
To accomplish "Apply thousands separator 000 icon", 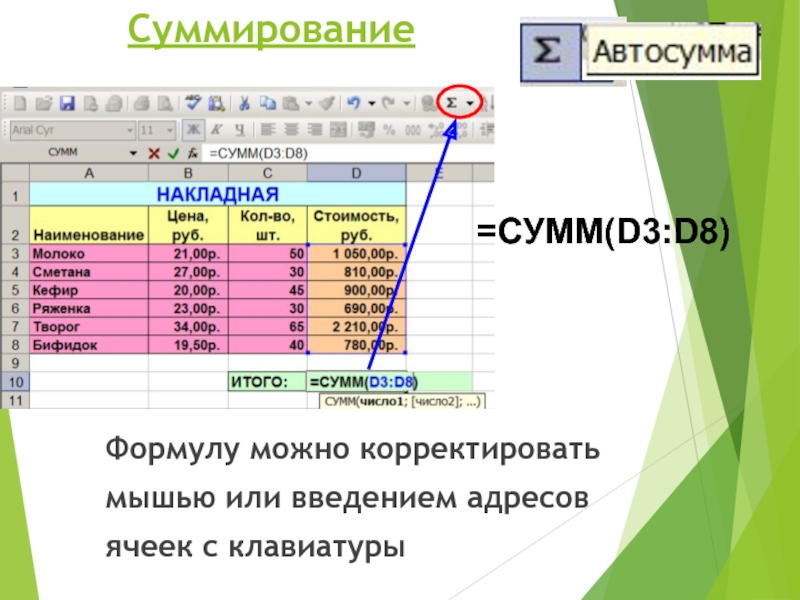I will tap(413, 130).
